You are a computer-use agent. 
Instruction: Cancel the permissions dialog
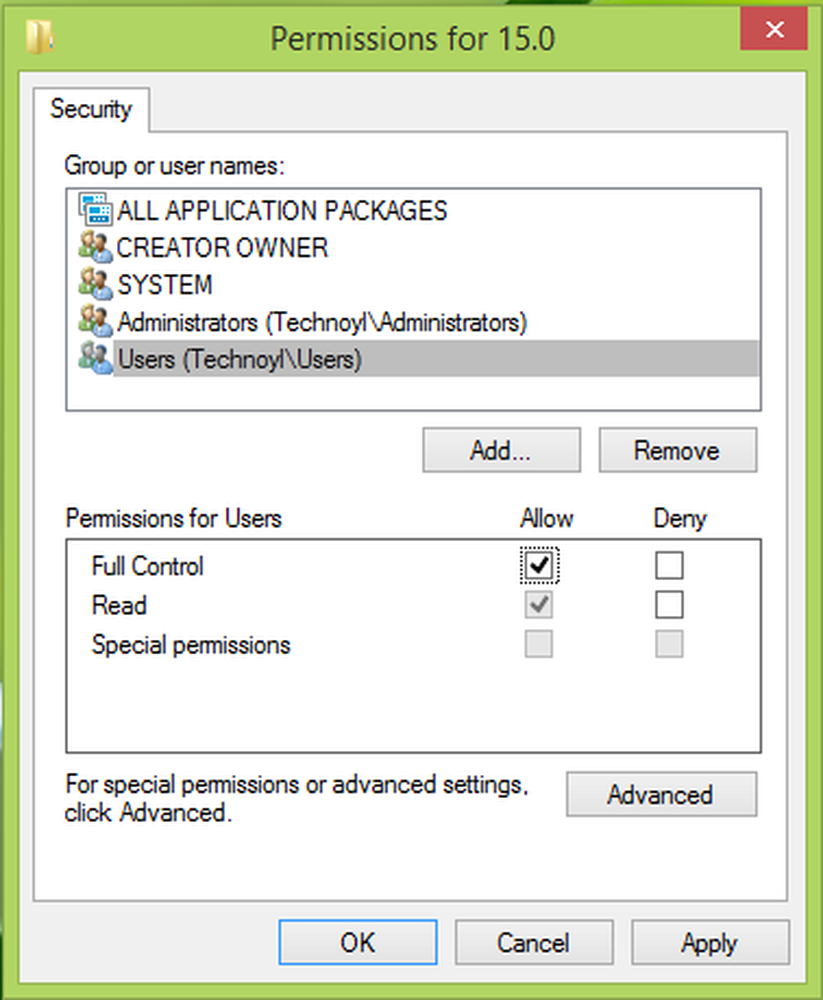pos(534,942)
